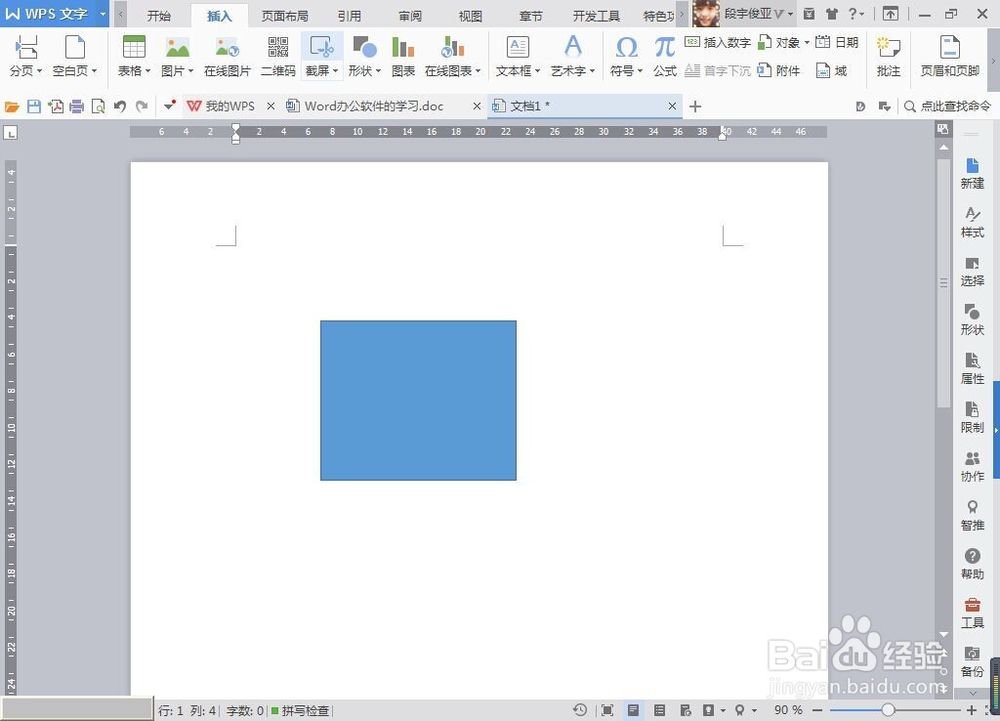Insert WordArt with 艺术字
Image resolution: width=1000 pixels, height=721 pixels.
(x=573, y=55)
